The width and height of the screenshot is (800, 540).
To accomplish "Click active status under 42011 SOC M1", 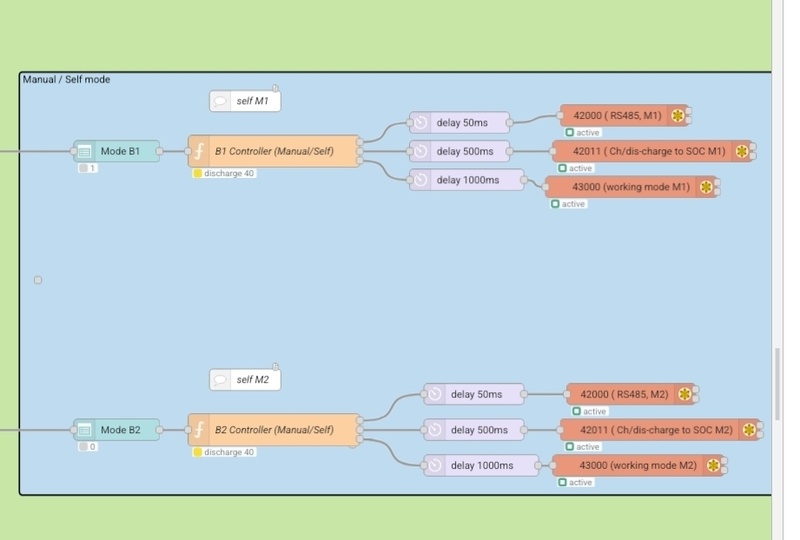I will click(576, 168).
